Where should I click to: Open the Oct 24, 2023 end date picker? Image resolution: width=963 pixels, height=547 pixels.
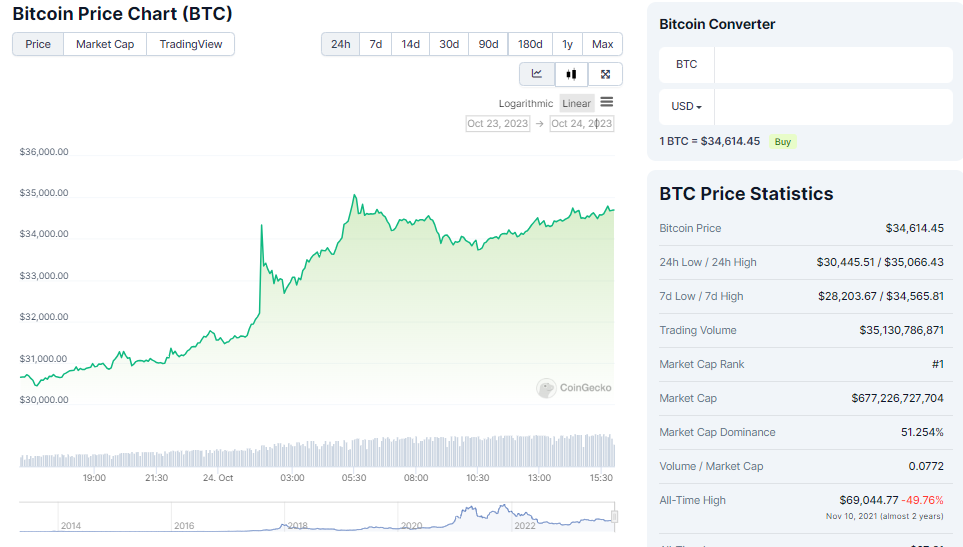coord(581,124)
